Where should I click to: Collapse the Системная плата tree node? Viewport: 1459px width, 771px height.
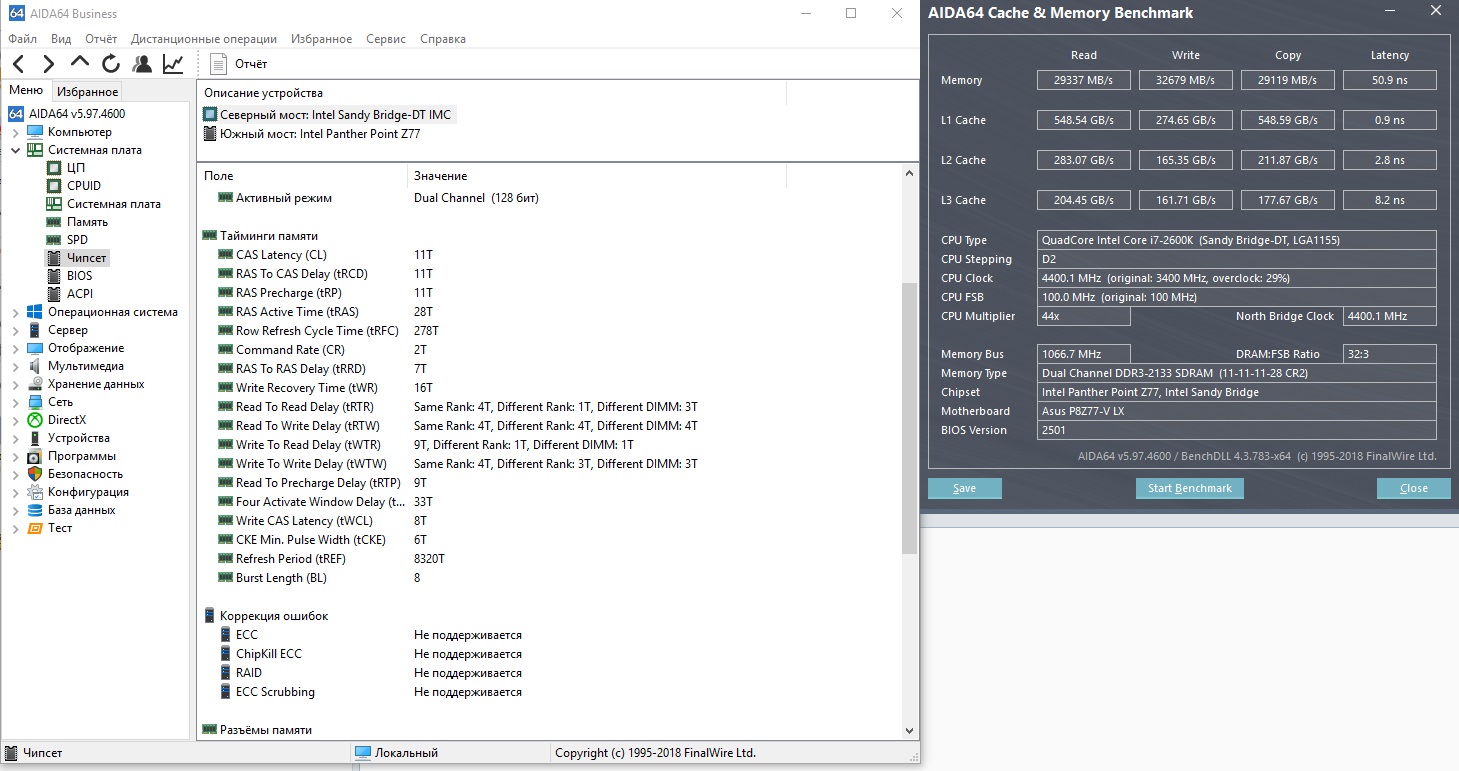tap(15, 150)
